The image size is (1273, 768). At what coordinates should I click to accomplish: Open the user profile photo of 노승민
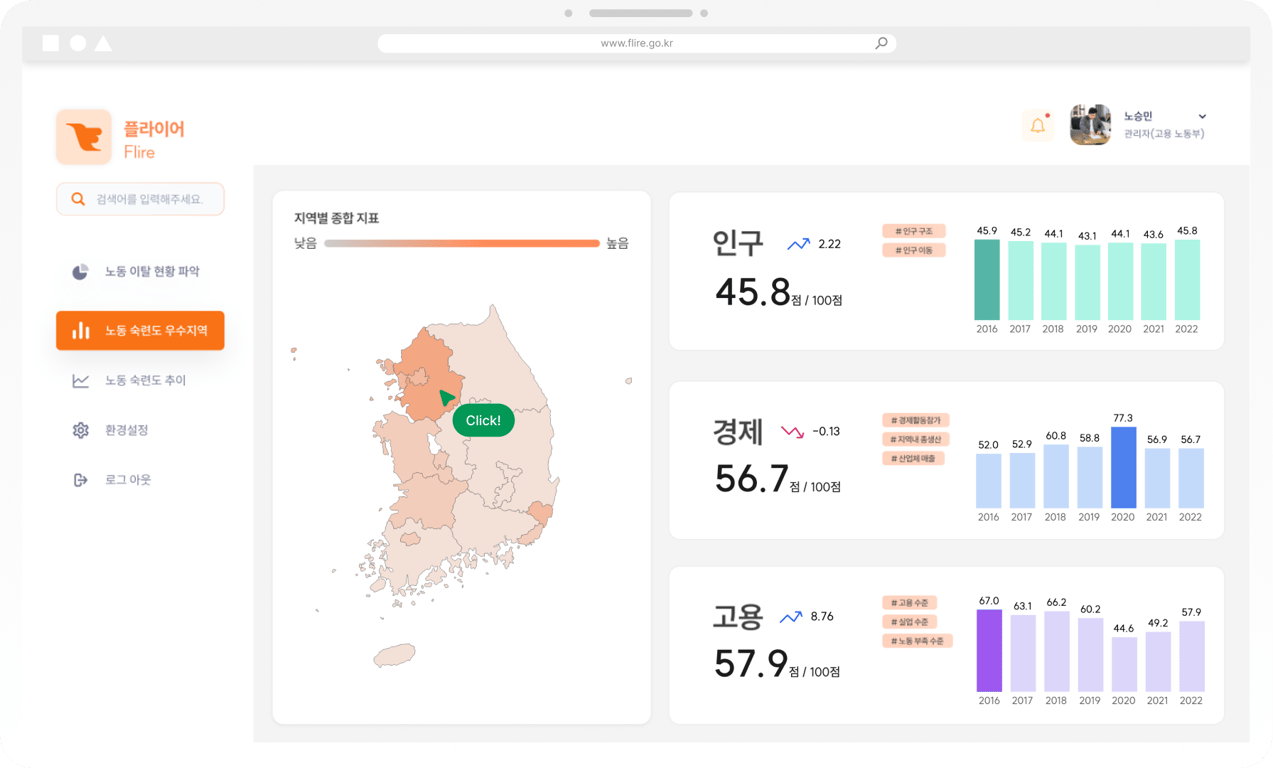(x=1090, y=125)
